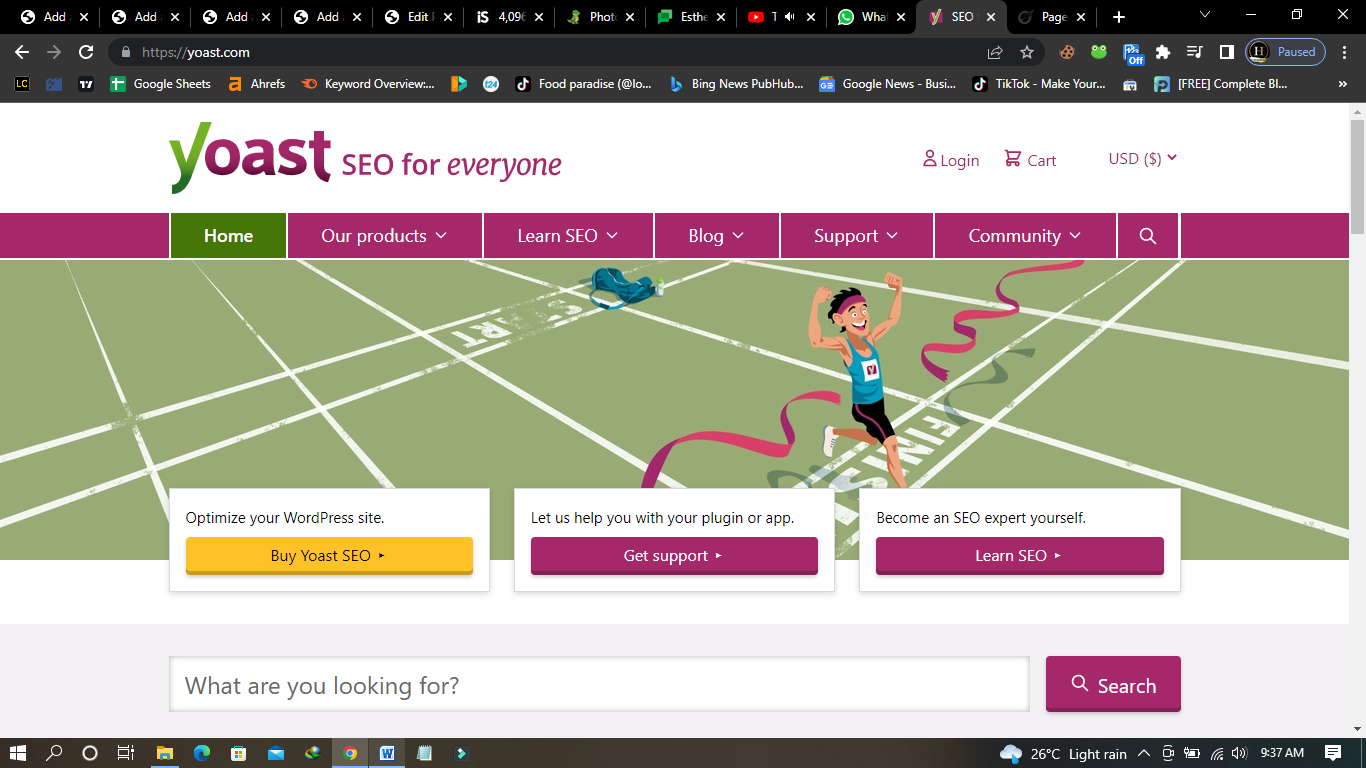The width and height of the screenshot is (1366, 768).
Task: Open the media control playlist icon
Action: point(1194,52)
